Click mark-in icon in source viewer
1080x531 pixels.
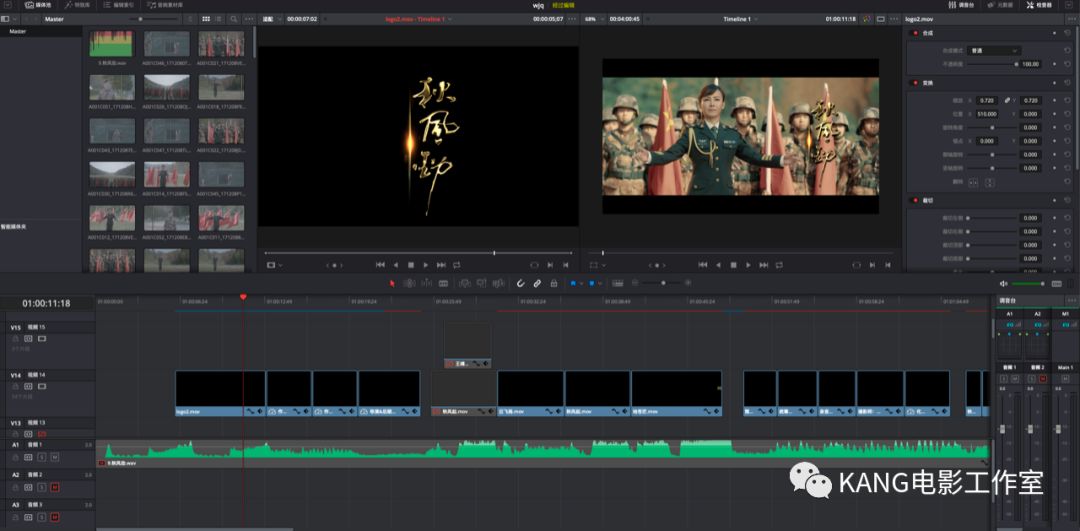tap(550, 264)
